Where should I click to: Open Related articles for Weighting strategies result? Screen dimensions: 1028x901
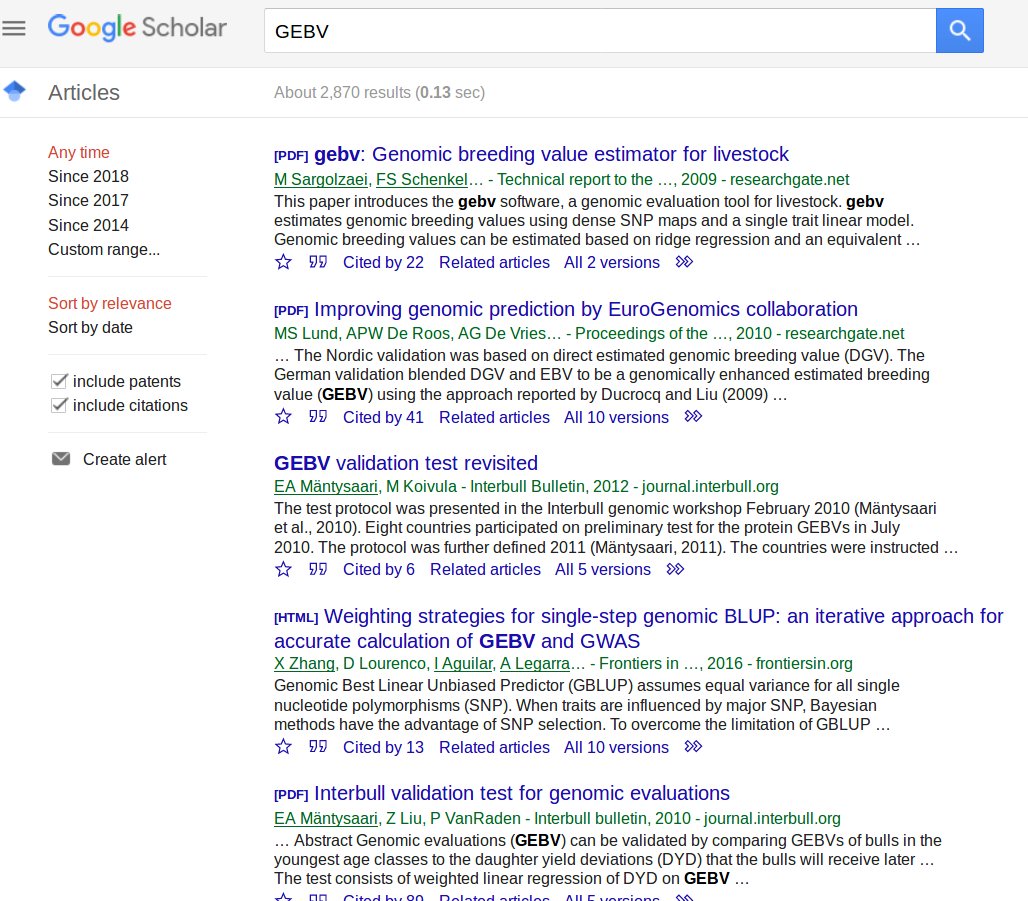pyautogui.click(x=494, y=747)
